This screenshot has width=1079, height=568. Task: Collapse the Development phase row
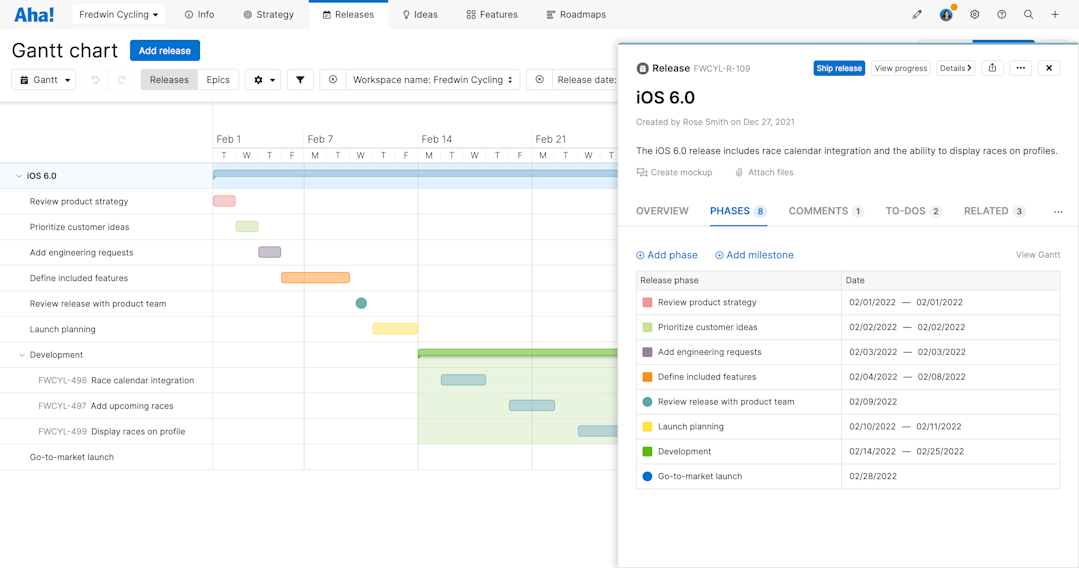22,355
